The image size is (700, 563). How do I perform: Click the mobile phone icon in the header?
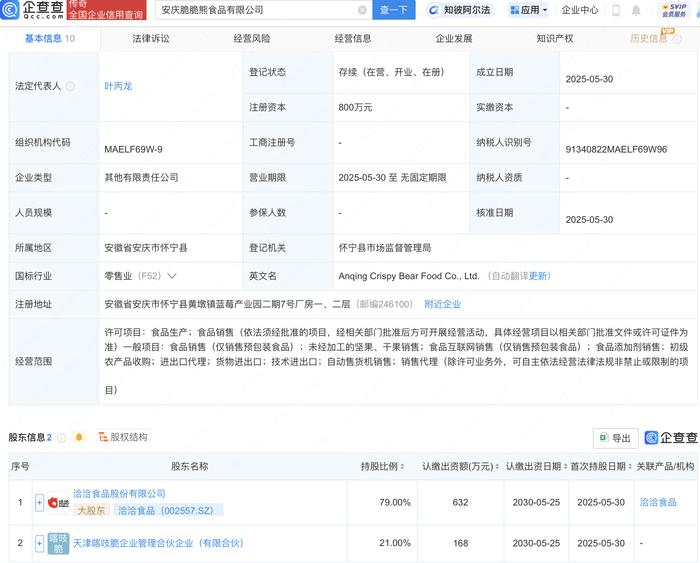[x=616, y=10]
